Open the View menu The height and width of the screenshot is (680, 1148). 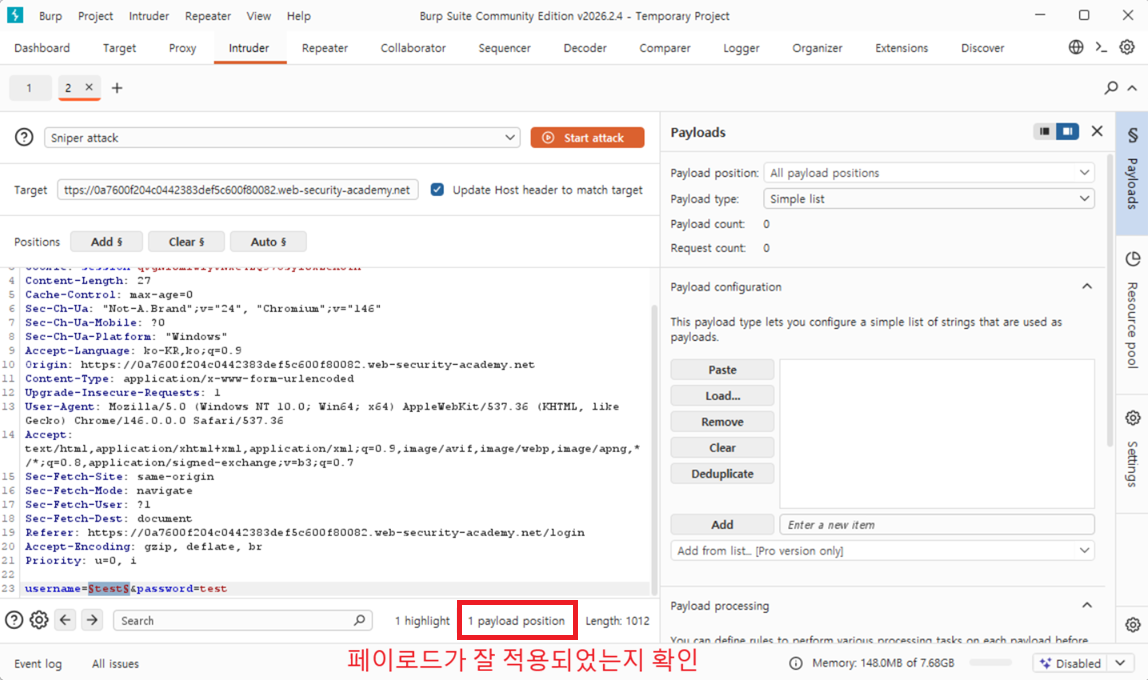(258, 15)
